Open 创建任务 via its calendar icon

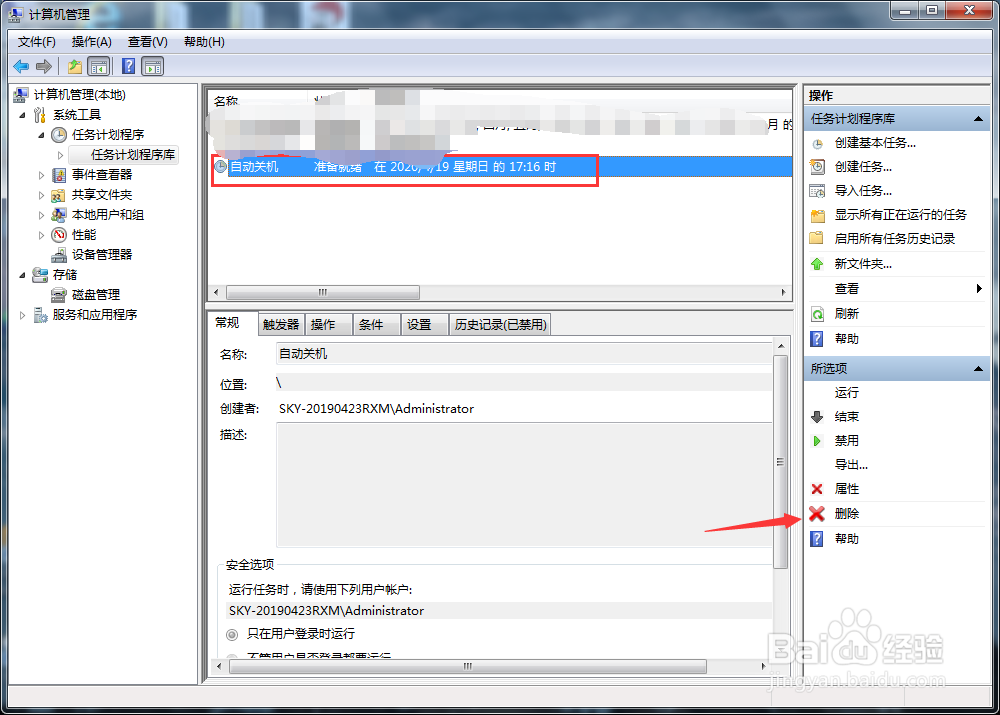(x=818, y=167)
